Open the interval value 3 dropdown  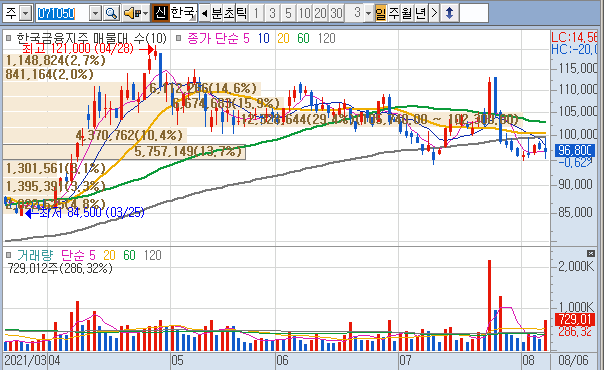(x=368, y=13)
